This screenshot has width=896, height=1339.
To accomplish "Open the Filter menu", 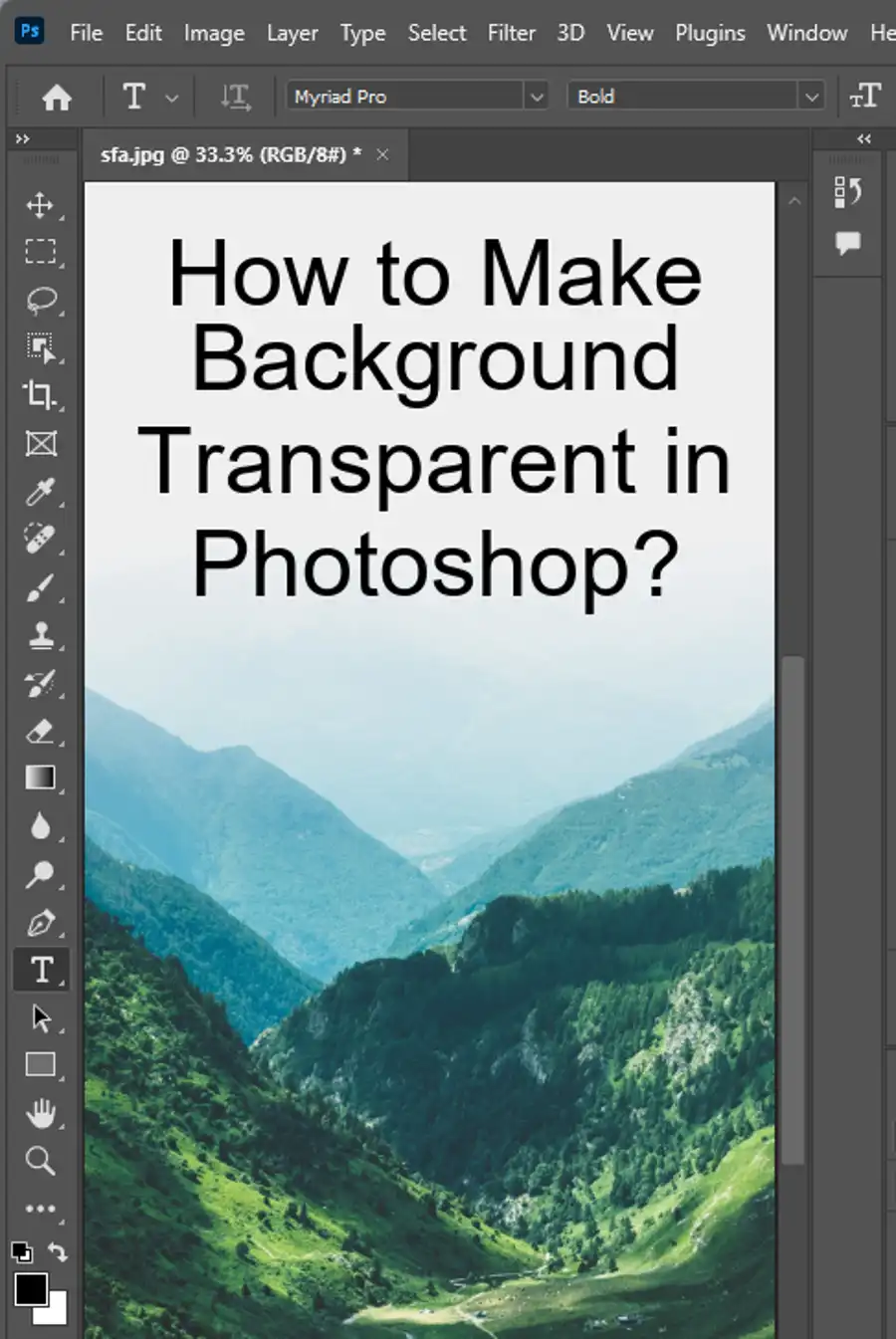I will point(512,33).
